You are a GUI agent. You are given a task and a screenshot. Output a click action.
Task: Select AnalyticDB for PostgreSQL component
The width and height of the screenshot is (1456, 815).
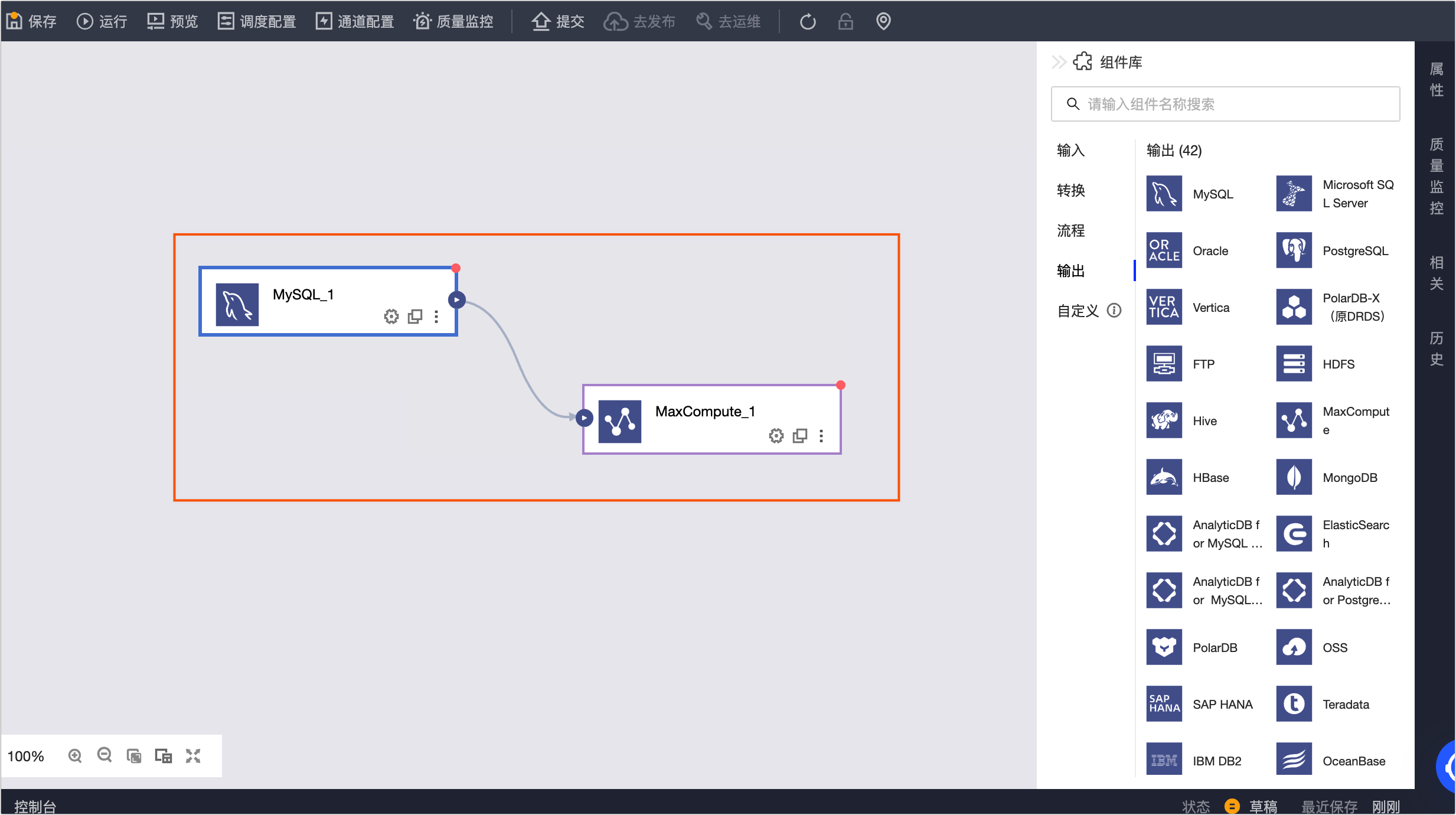[x=1334, y=591]
